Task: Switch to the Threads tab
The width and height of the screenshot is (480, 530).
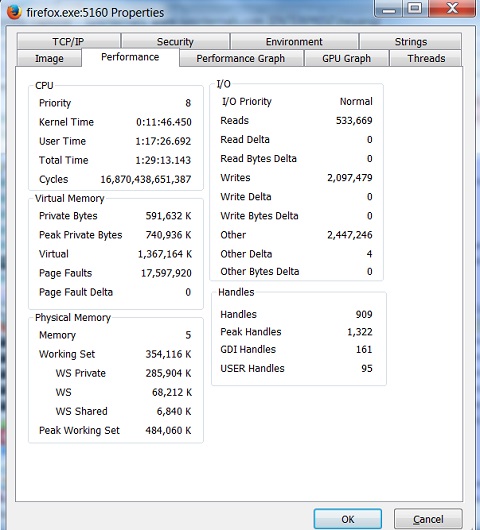Action: click(x=426, y=58)
